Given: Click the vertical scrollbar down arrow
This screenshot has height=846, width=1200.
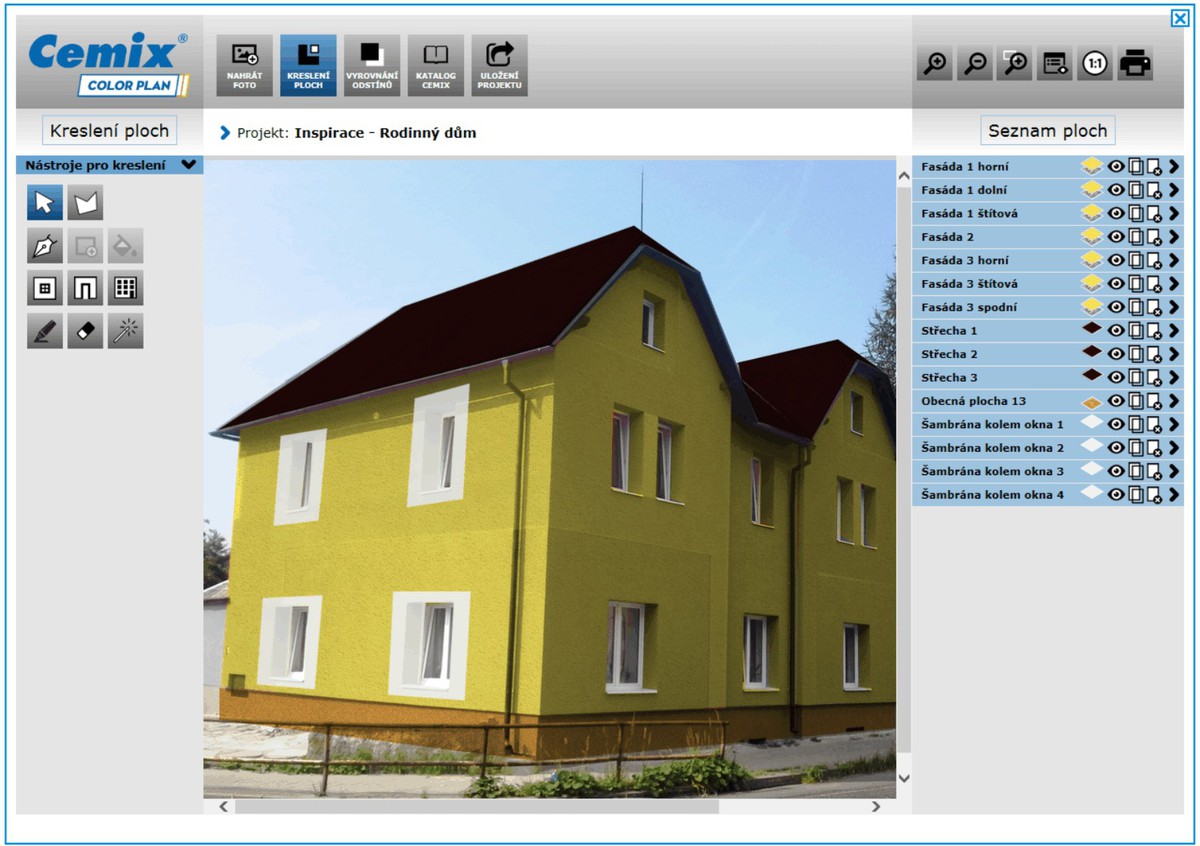Looking at the screenshot, I should click(x=904, y=777).
